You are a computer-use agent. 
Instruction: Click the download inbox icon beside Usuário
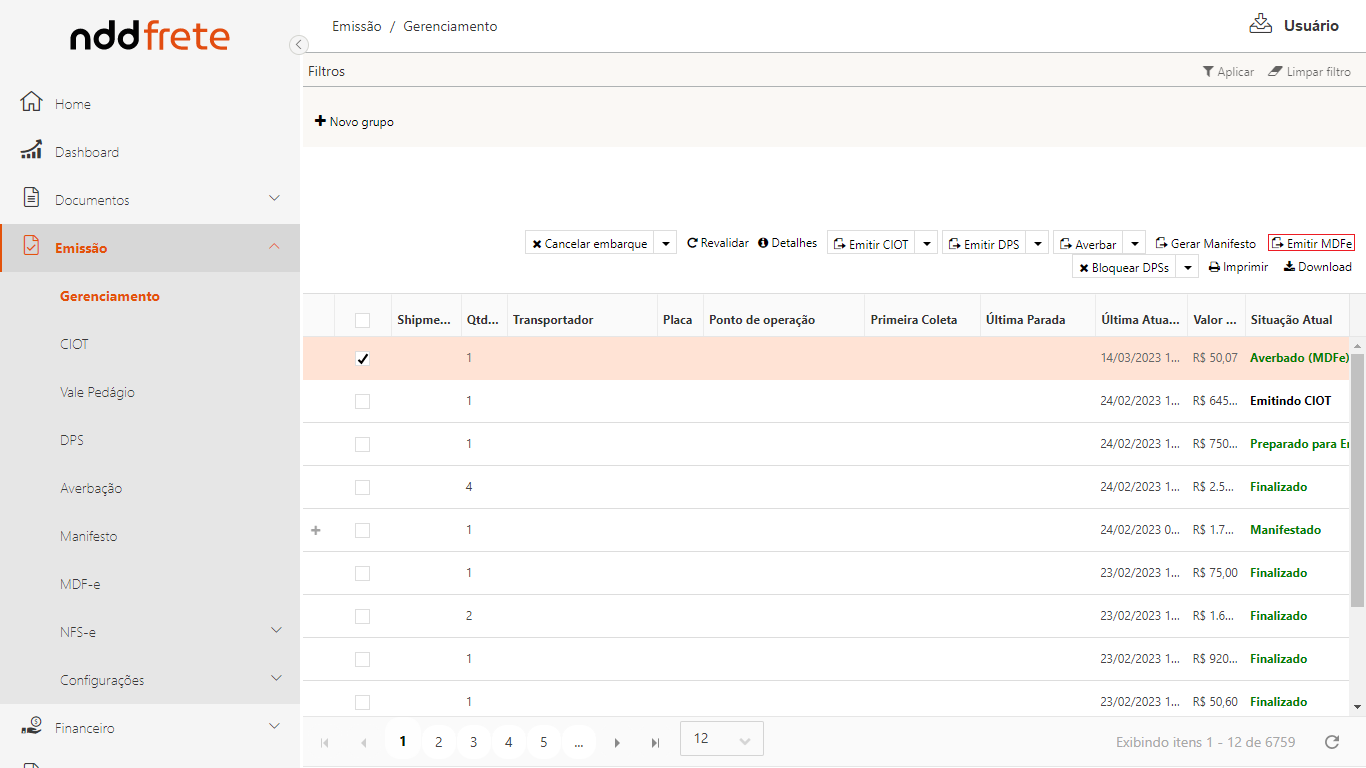[x=1260, y=24]
